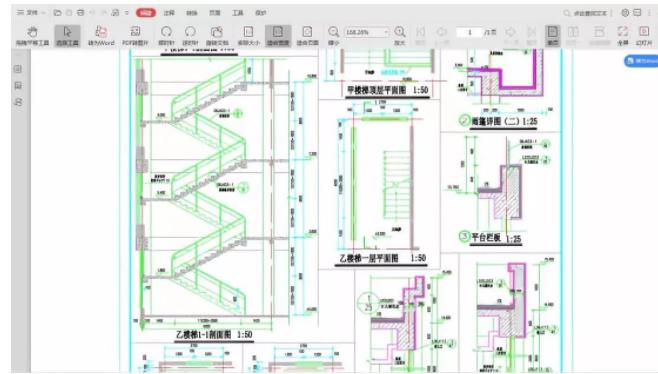
Task: Save the document using save icon
Action: [x=69, y=13]
